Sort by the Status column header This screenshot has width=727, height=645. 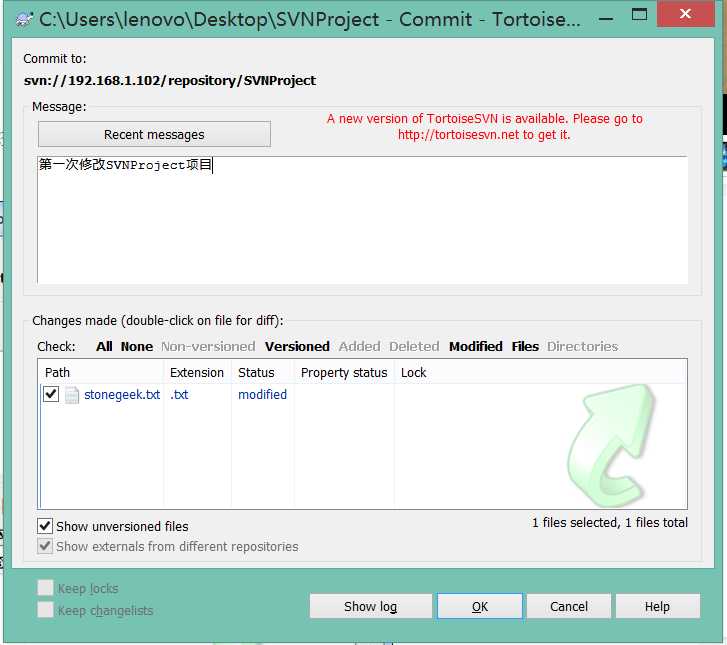(262, 372)
